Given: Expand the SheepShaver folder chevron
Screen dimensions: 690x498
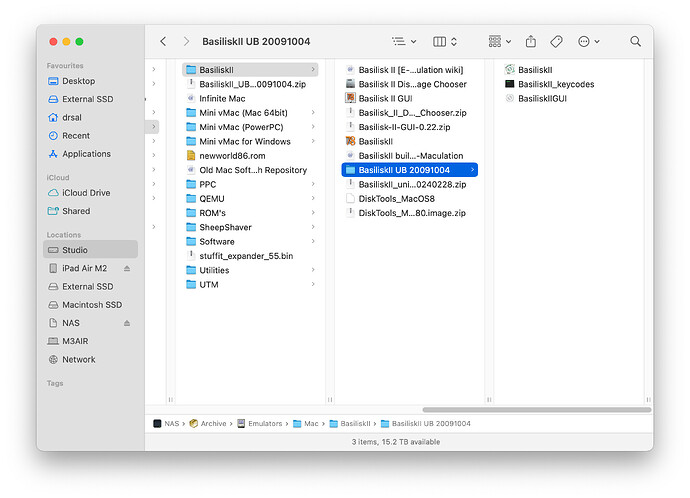Looking at the screenshot, I should 313,227.
